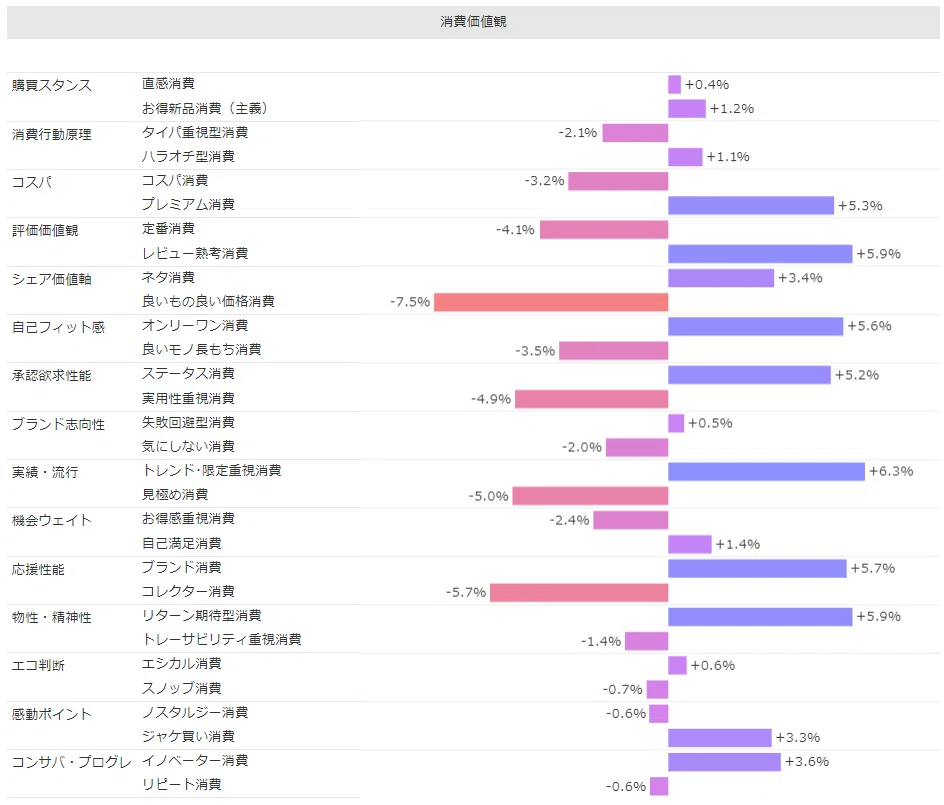Click the エコ判断 category label

click(38, 665)
